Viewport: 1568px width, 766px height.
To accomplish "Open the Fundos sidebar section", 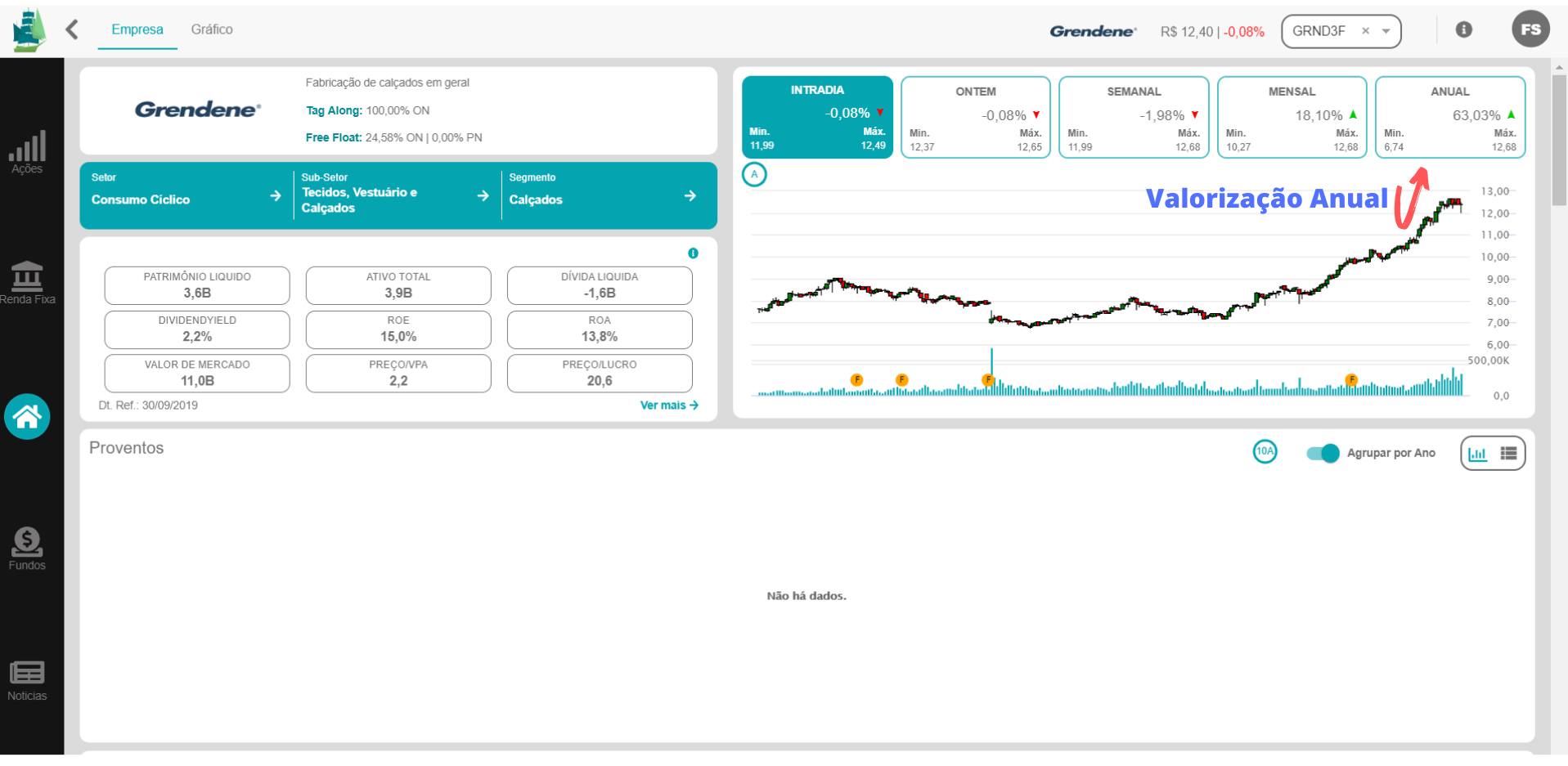I will point(27,549).
